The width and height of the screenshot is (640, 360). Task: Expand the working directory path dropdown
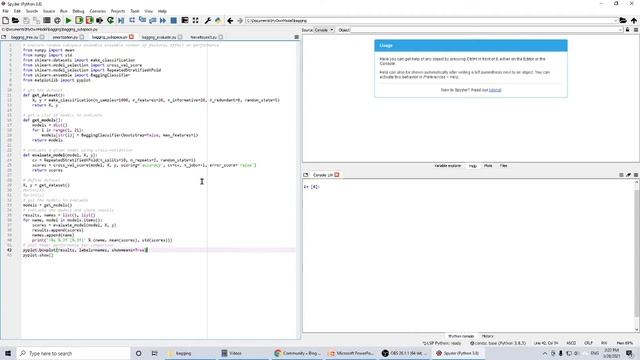click(615, 20)
